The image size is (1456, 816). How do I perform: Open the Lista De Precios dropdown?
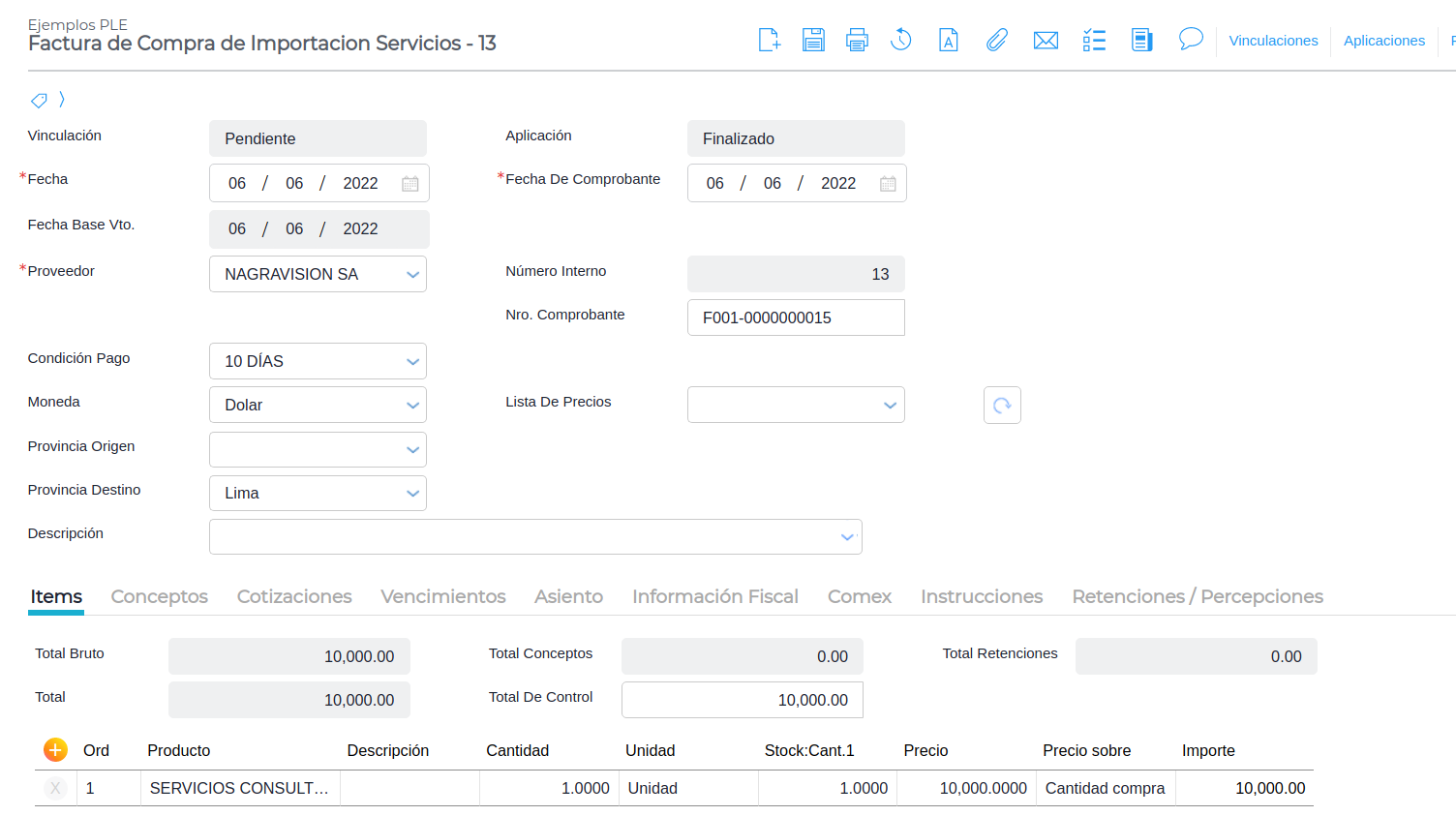click(891, 406)
